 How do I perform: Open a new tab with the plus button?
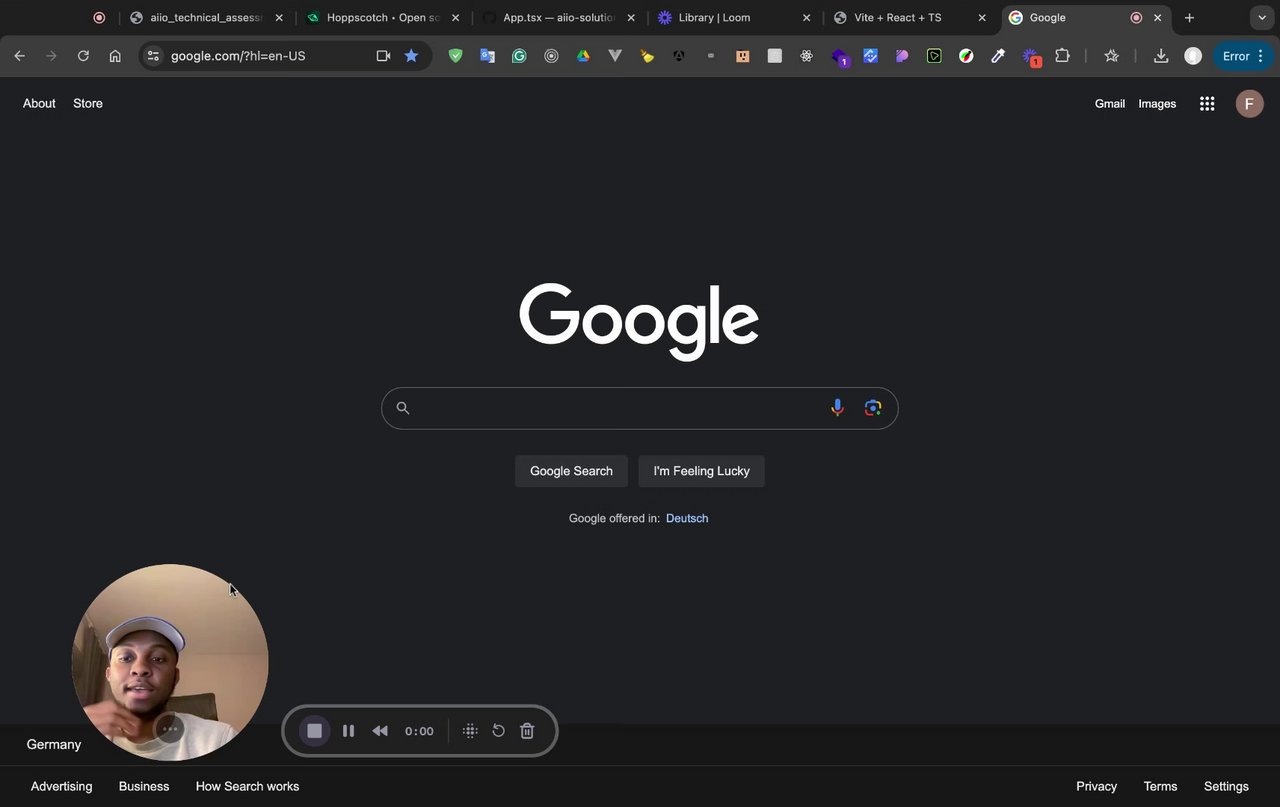point(1189,18)
